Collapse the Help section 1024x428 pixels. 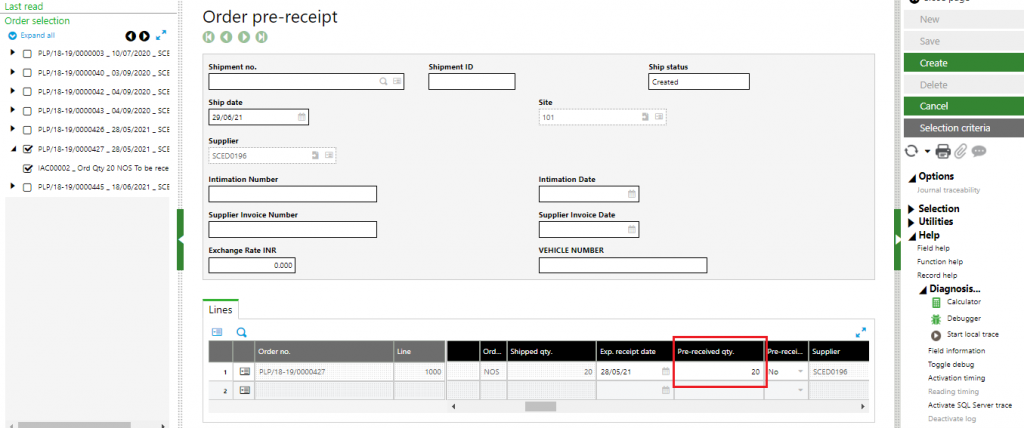[912, 236]
